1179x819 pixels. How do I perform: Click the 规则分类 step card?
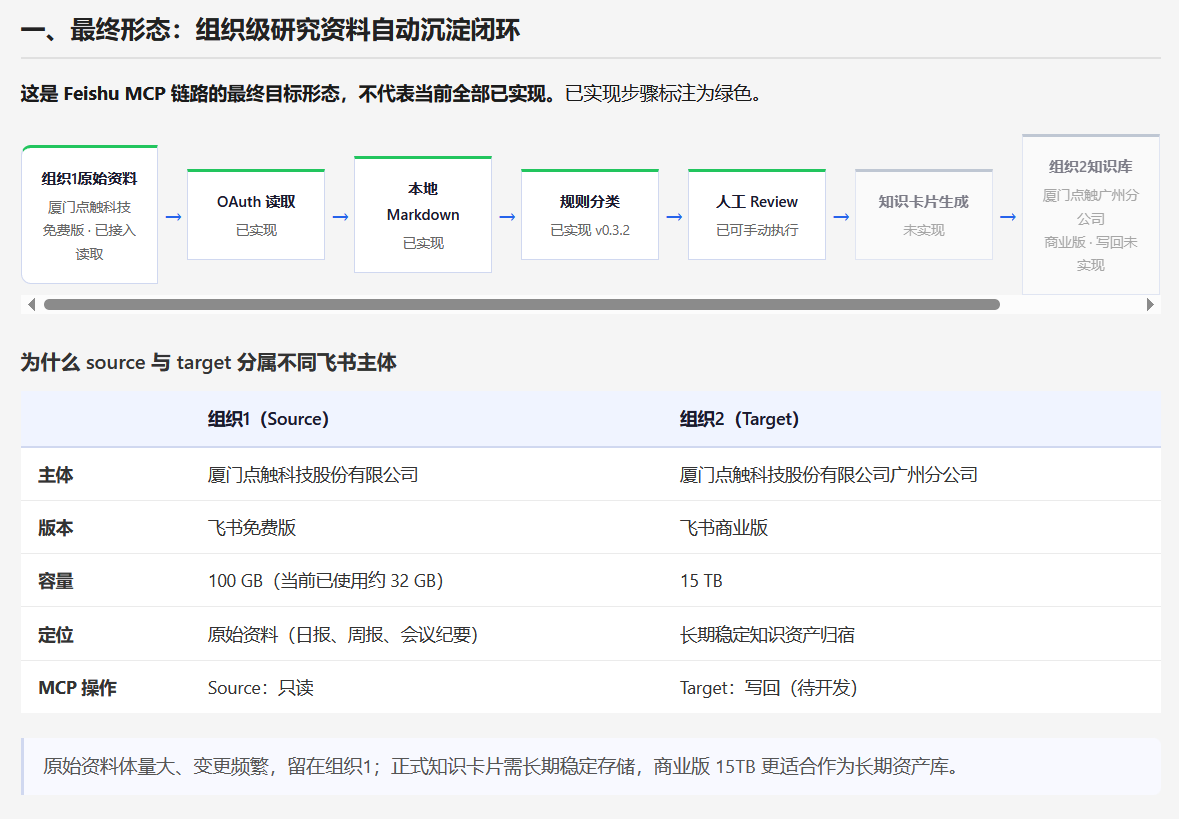coord(590,214)
